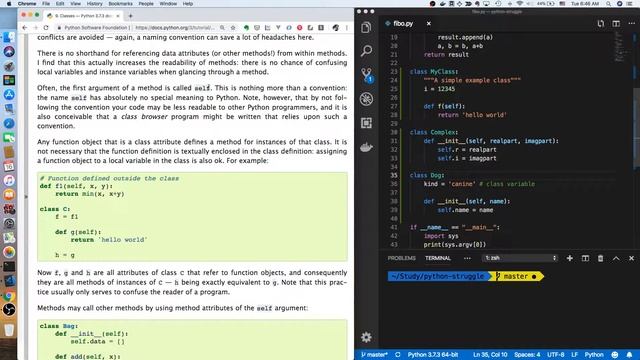The image size is (640, 360).
Task: Open a new Chrome tab
Action: click(131, 16)
